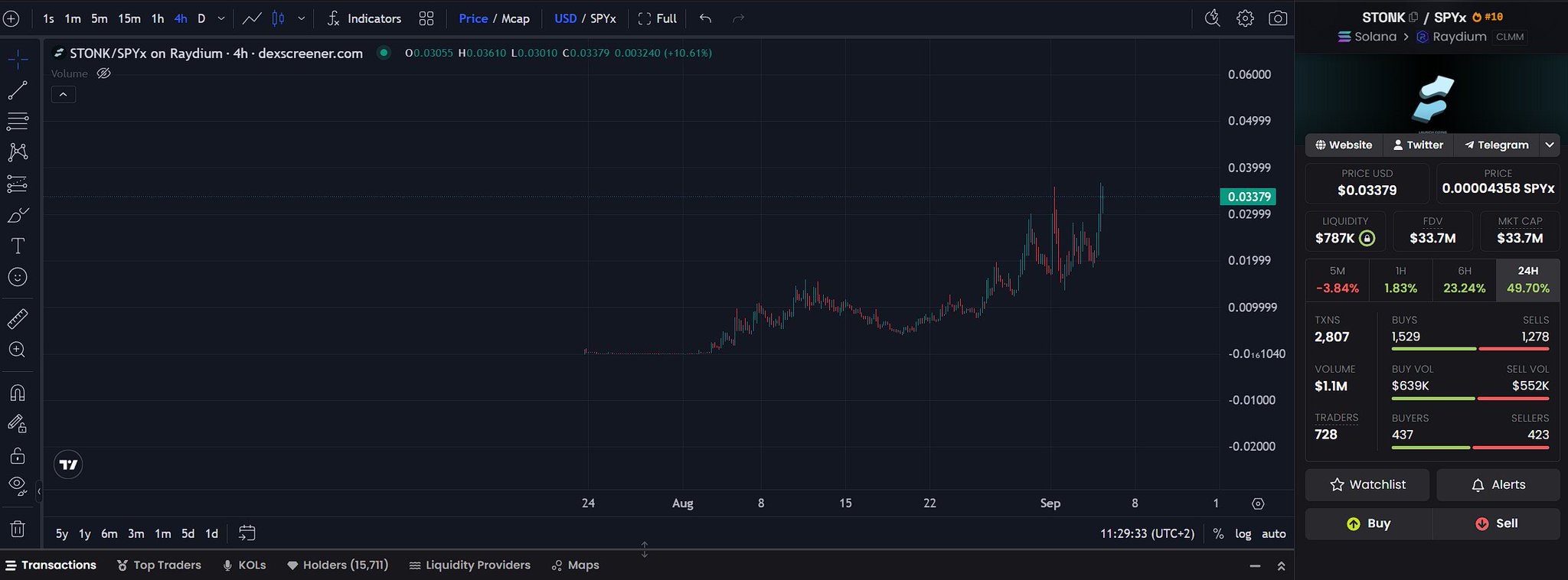The image size is (1568, 580).
Task: Remove all drawings with trash icon
Action: 18,529
